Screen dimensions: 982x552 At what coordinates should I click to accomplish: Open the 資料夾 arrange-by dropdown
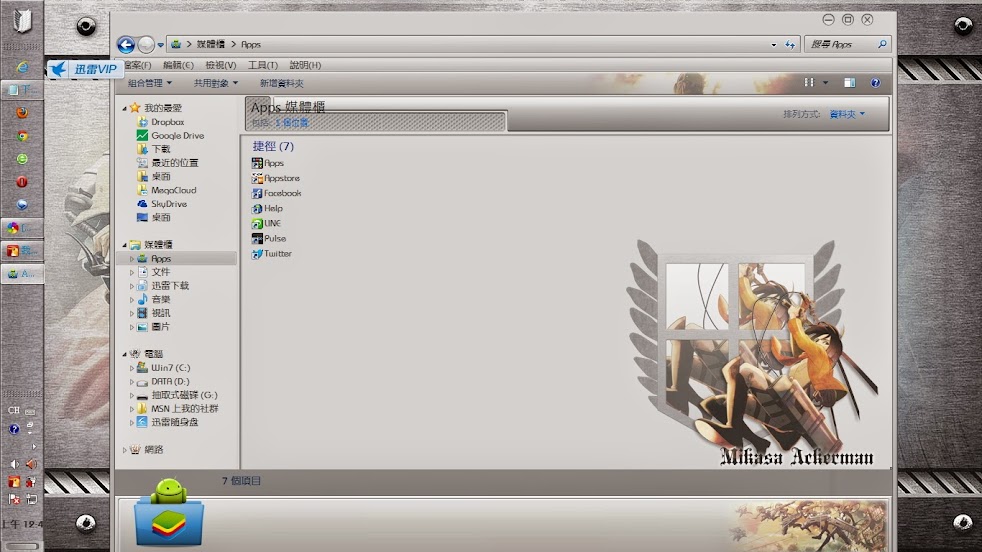click(847, 114)
